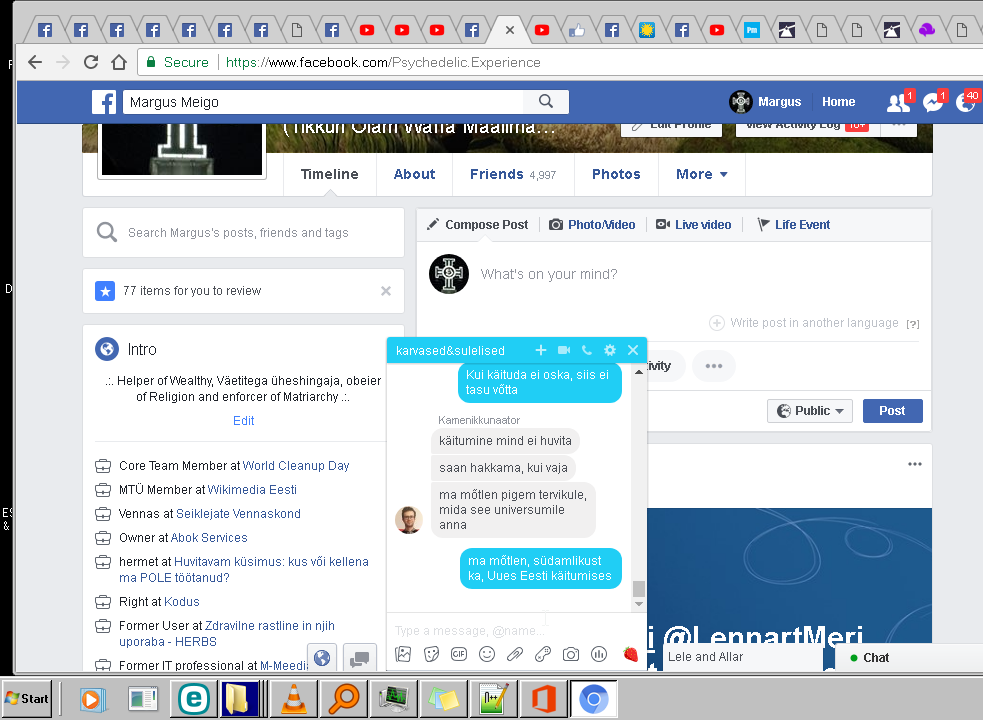
Task: Click the three dots on the post card
Action: 915,464
